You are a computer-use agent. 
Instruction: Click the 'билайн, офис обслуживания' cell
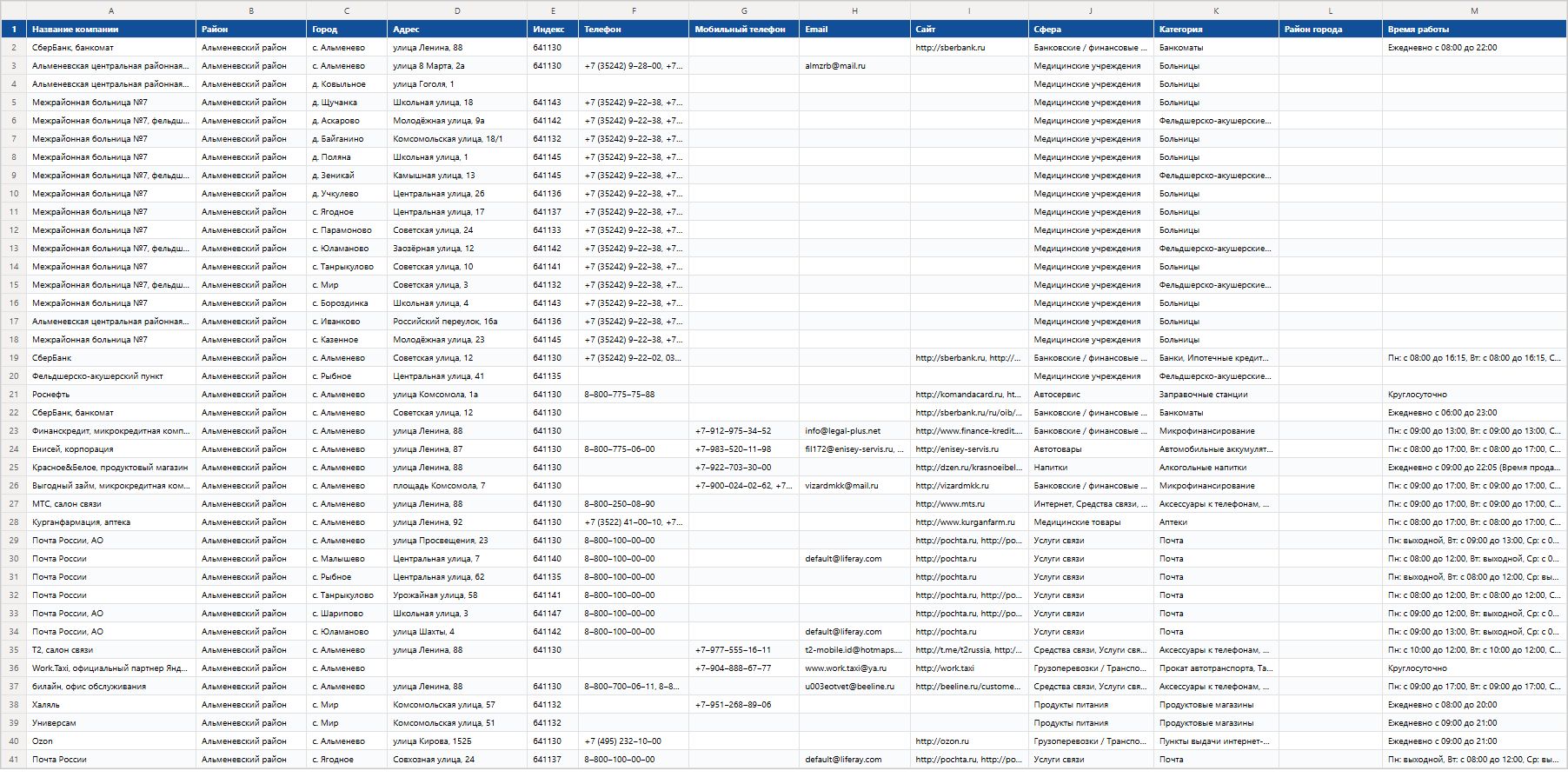(x=111, y=687)
